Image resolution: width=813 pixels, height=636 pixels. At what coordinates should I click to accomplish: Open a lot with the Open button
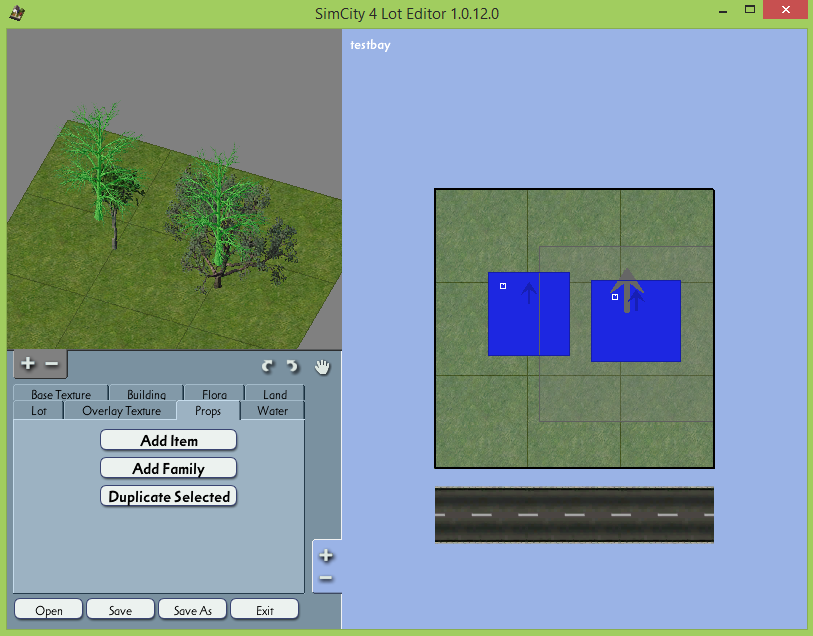49,610
